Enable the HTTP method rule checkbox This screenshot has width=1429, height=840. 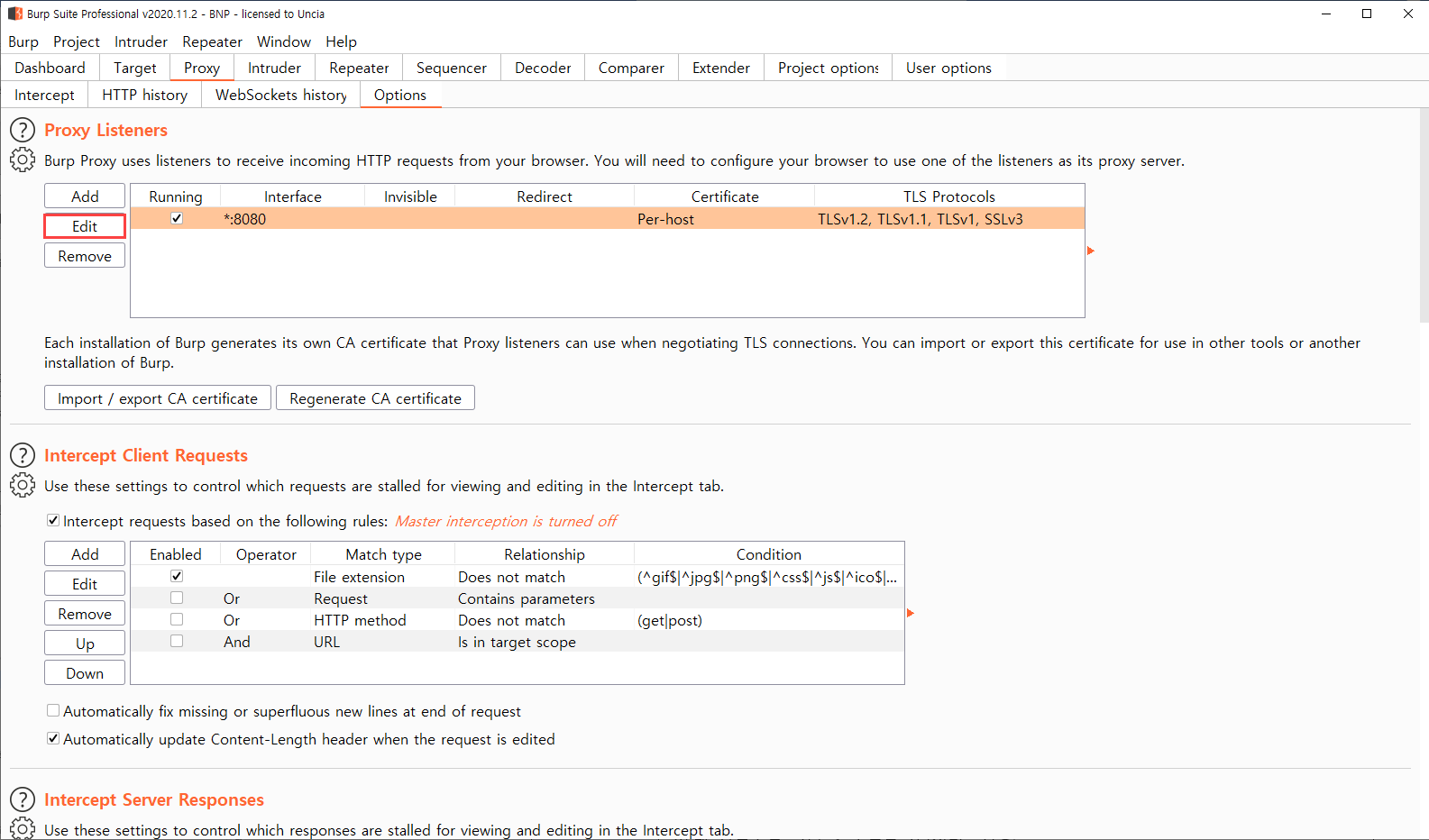click(177, 619)
